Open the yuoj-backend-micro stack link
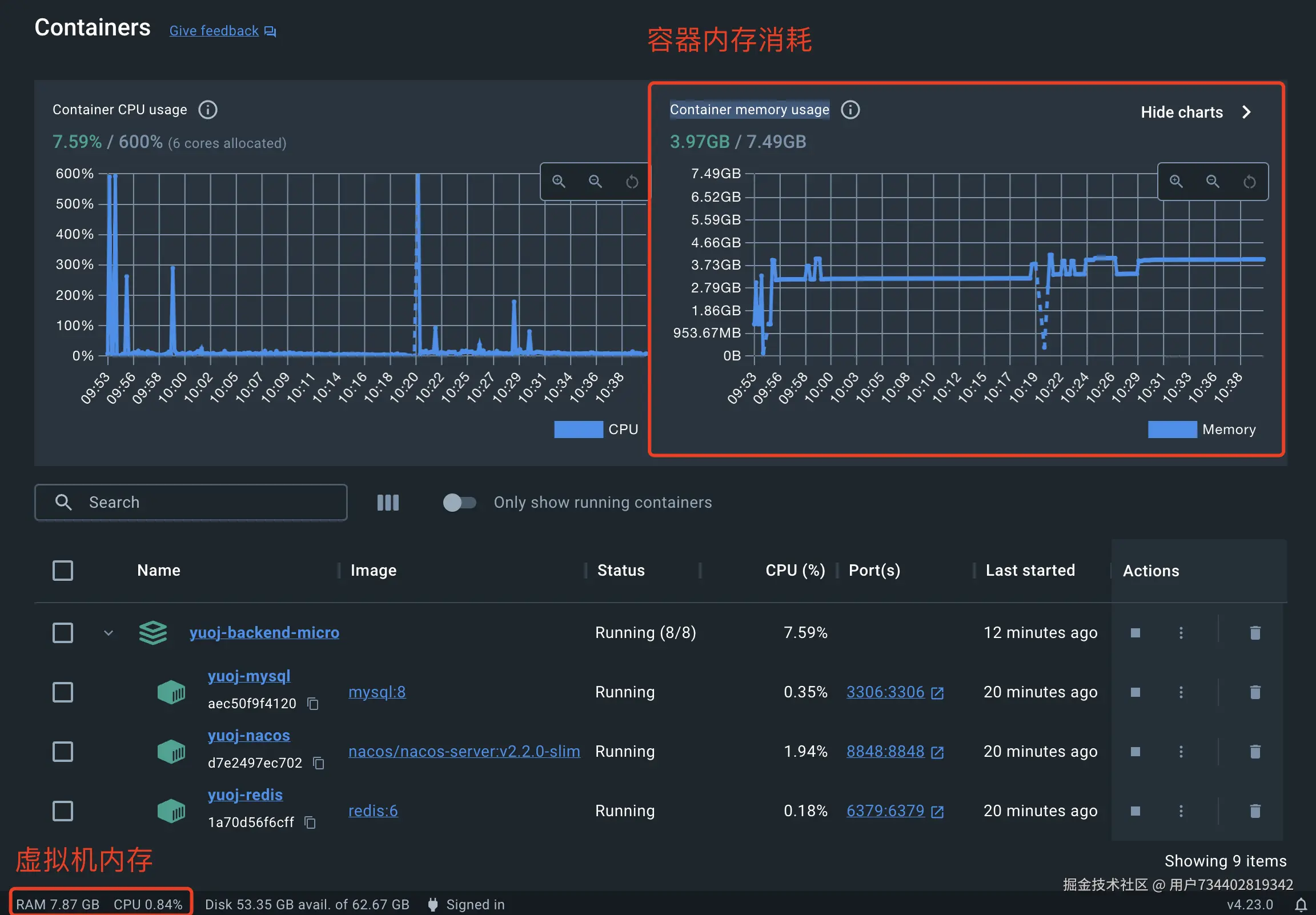The height and width of the screenshot is (915, 1316). click(264, 633)
